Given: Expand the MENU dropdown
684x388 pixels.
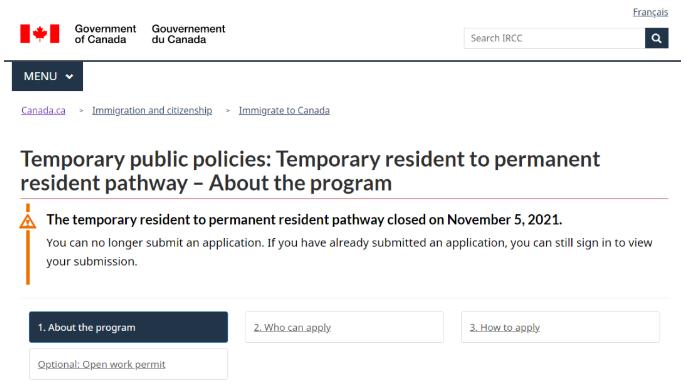Looking at the screenshot, I should (x=48, y=76).
